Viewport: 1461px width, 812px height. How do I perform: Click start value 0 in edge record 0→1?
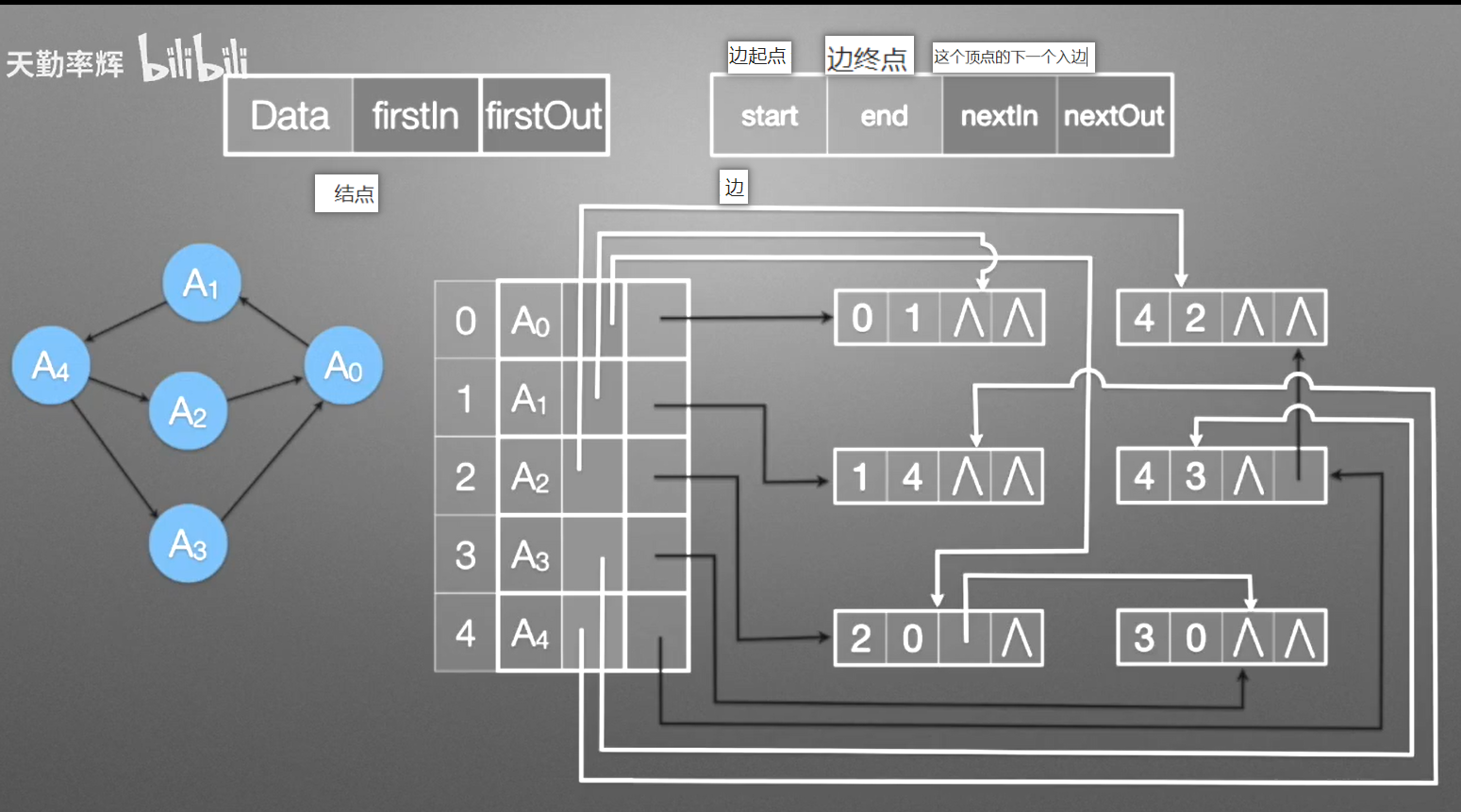(862, 318)
